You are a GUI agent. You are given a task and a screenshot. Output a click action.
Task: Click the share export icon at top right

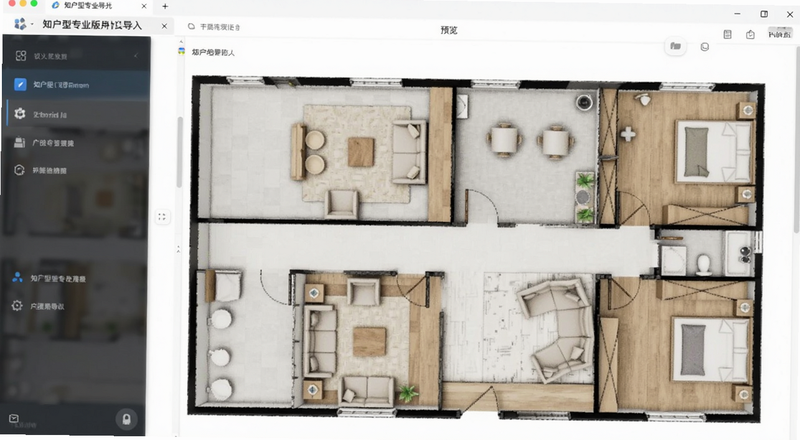coord(750,34)
